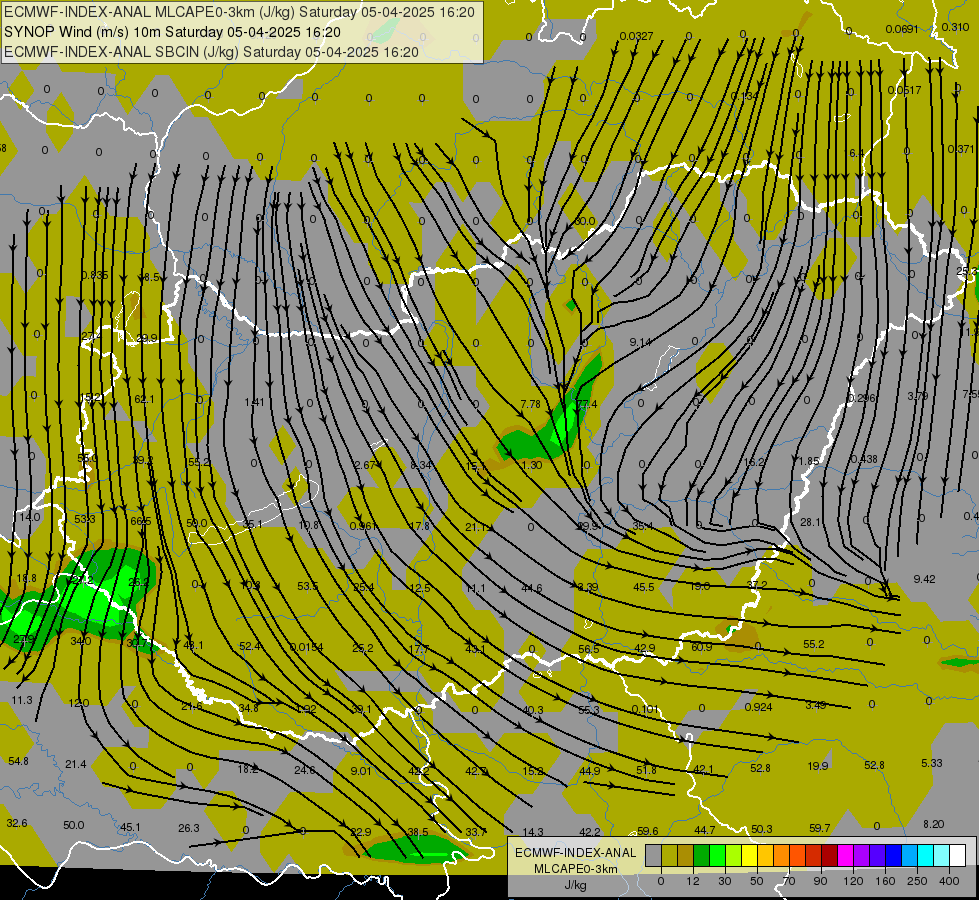Viewport: 979px width, 900px height.
Task: Click the map value '0.0154'
Action: pyautogui.click(x=307, y=646)
